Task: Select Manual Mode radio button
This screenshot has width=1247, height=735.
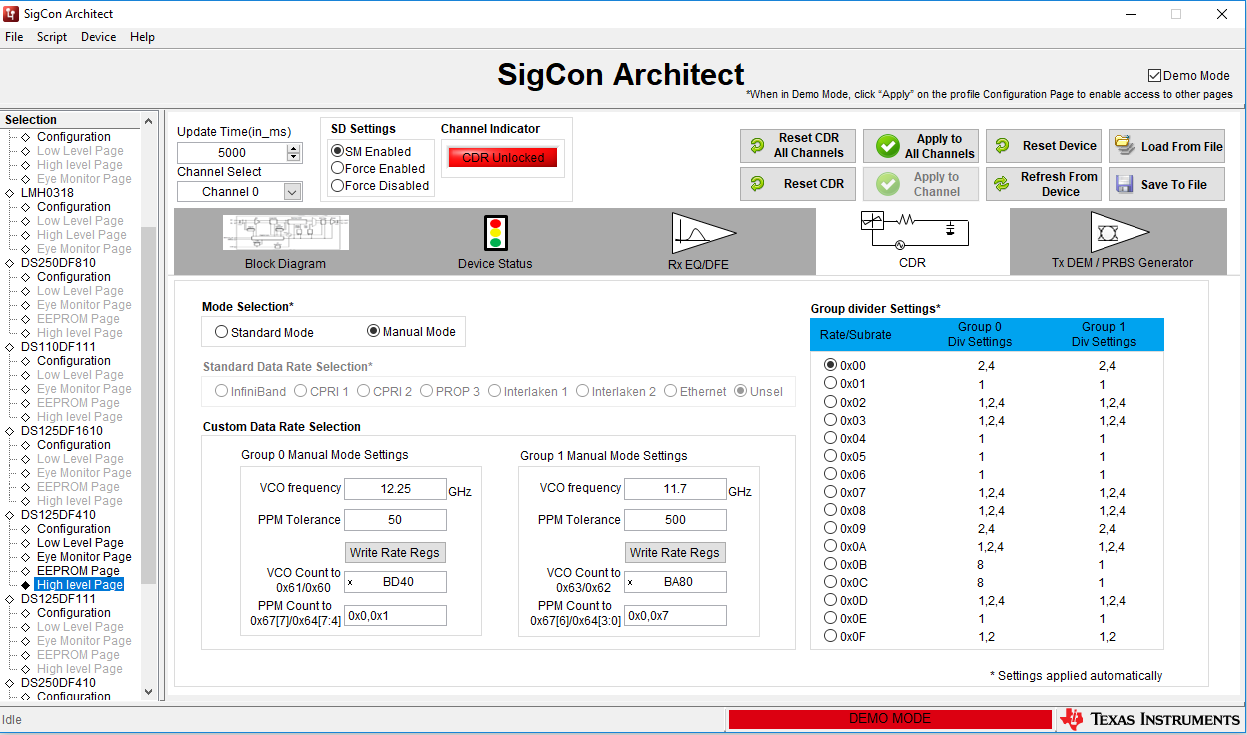Action: click(374, 331)
